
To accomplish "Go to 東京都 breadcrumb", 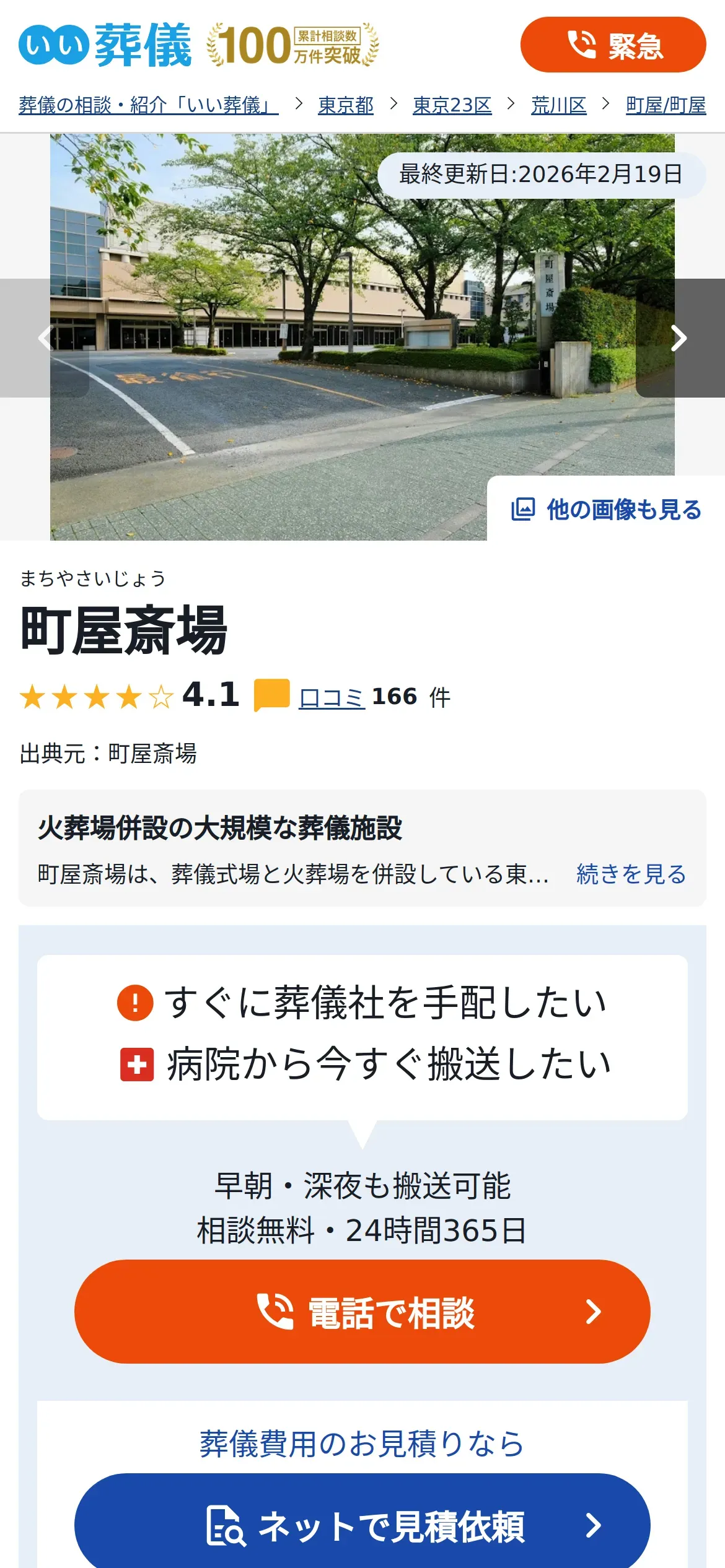I will coord(346,105).
